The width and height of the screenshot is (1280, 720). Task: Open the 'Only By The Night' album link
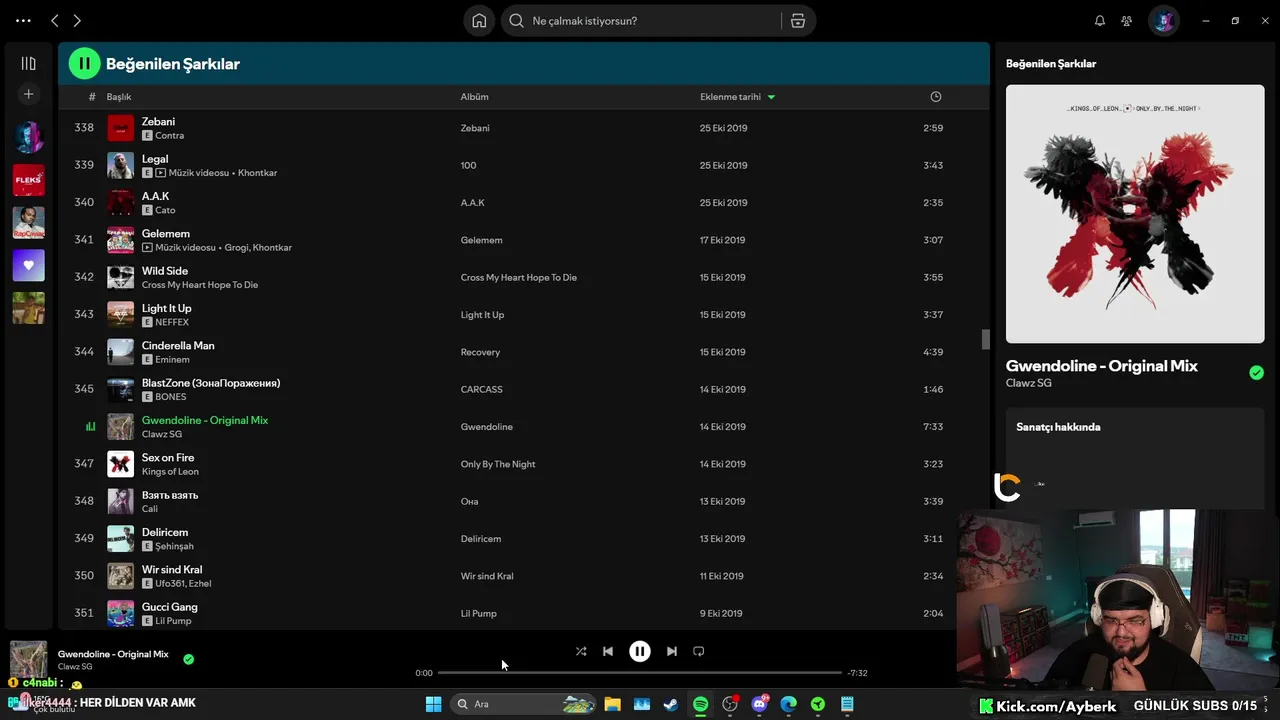point(498,464)
